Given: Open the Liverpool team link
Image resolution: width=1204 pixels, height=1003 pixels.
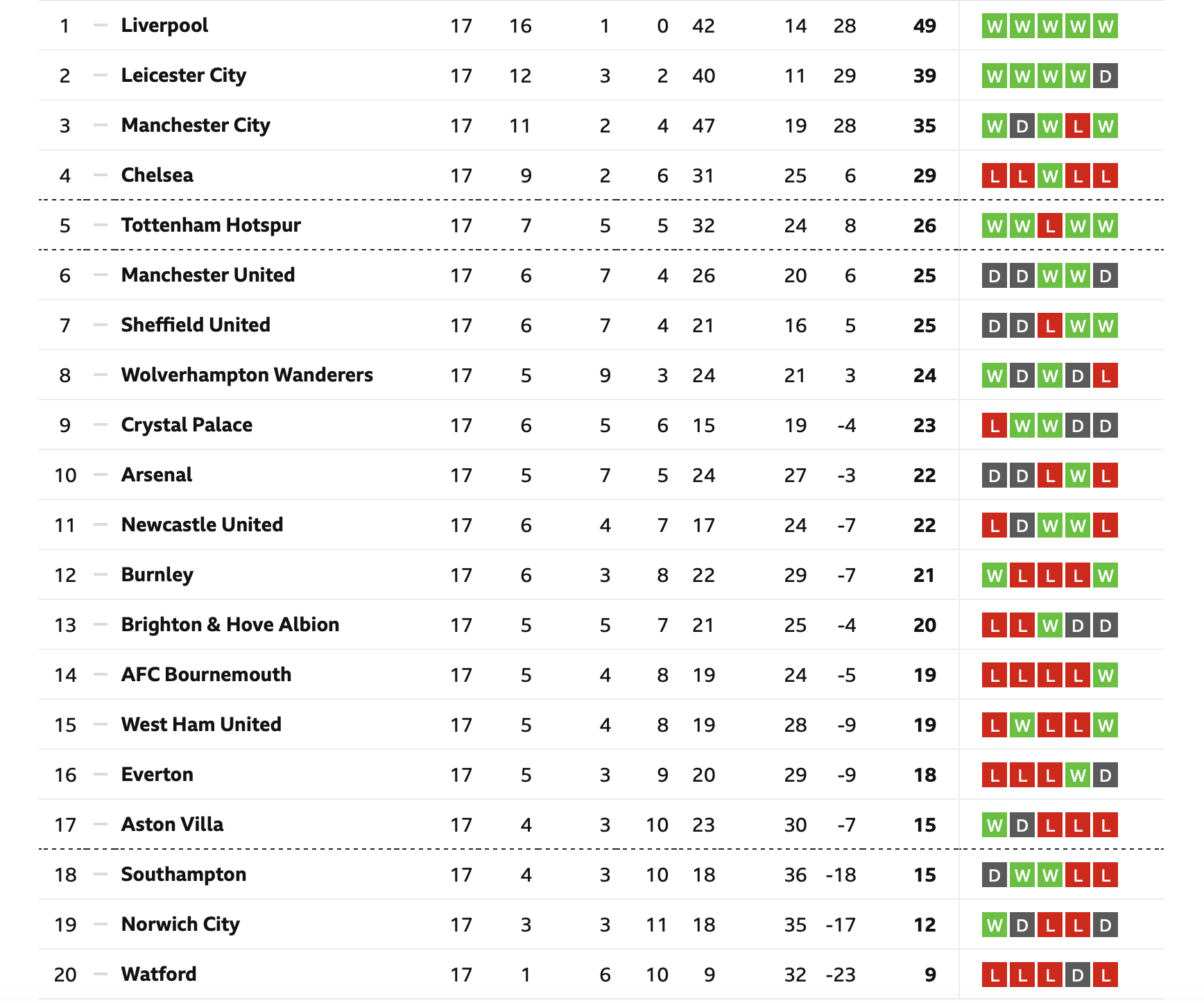Looking at the screenshot, I should pyautogui.click(x=164, y=26).
